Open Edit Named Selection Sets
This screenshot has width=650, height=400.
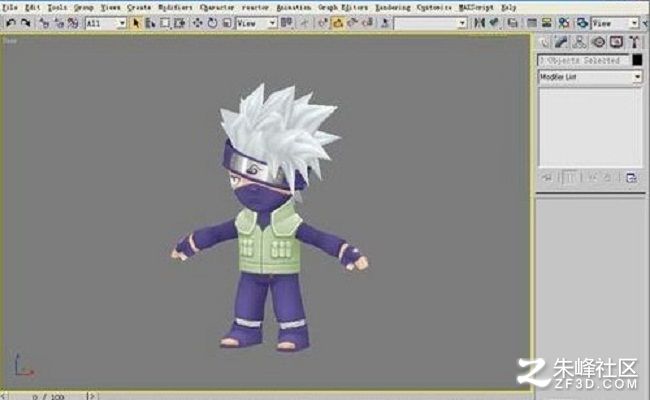pos(385,23)
